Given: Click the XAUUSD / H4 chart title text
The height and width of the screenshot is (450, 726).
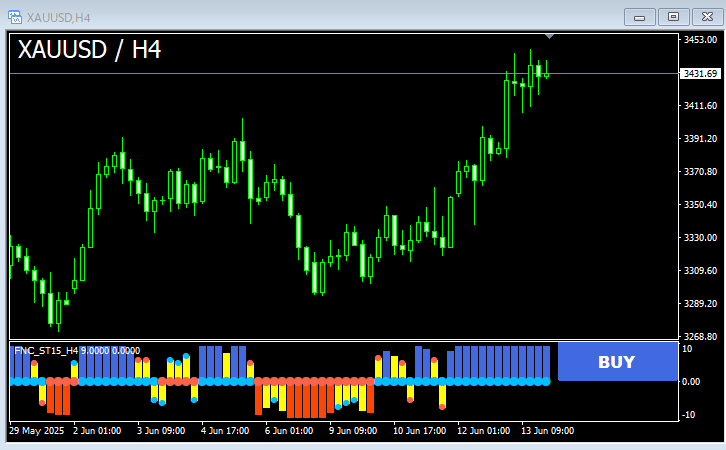Looking at the screenshot, I should click(89, 50).
